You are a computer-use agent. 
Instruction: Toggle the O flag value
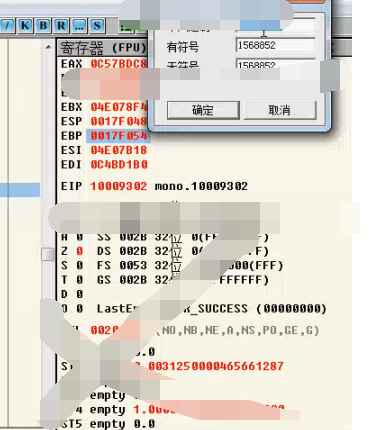[79, 309]
